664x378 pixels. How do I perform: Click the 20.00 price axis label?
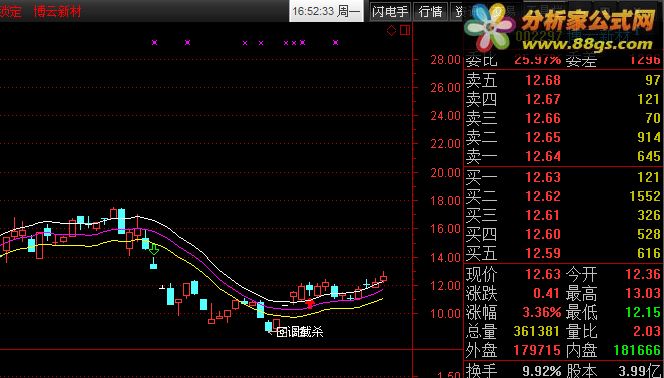pos(445,172)
